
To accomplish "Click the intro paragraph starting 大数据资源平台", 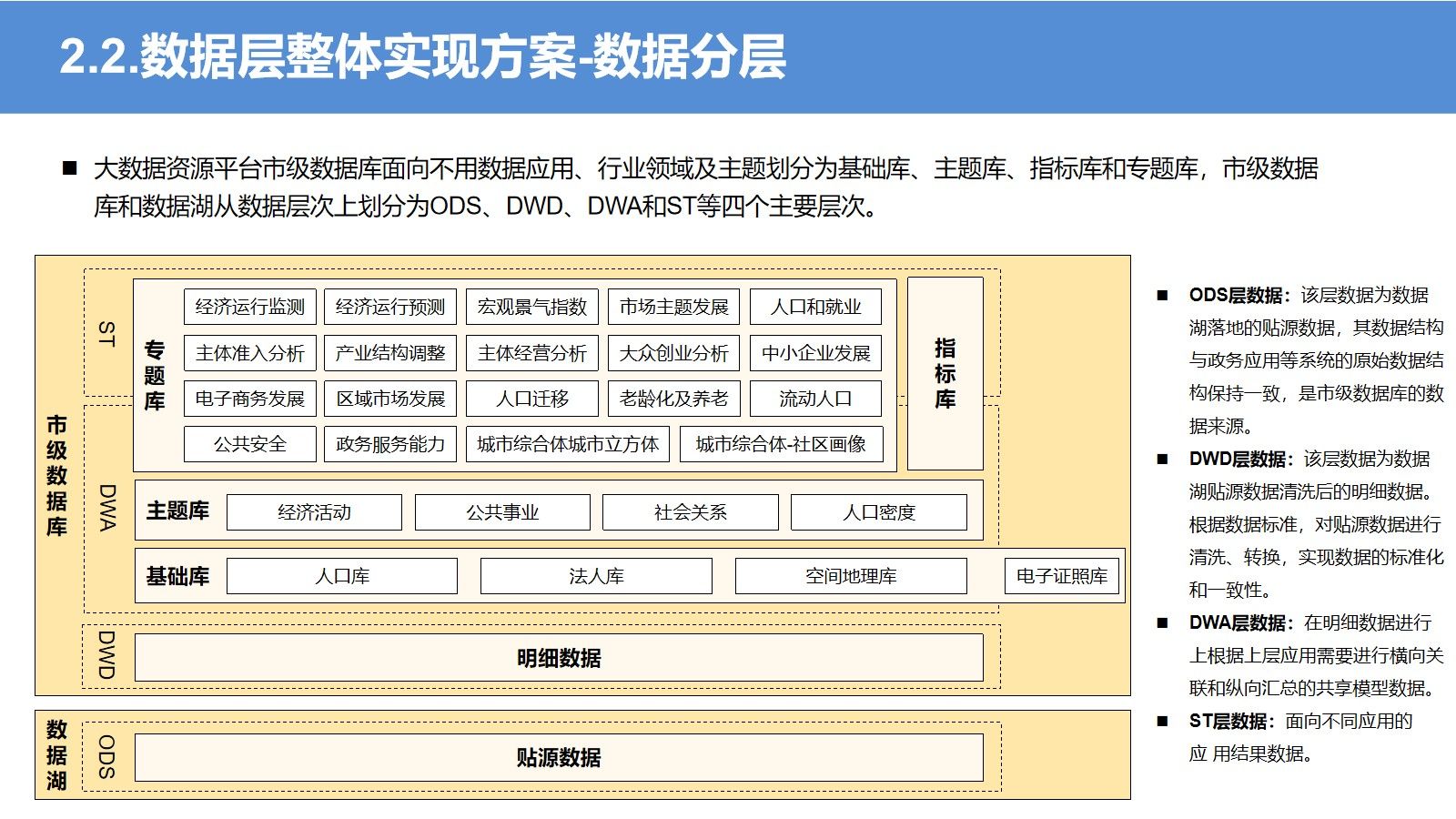I will [706, 187].
